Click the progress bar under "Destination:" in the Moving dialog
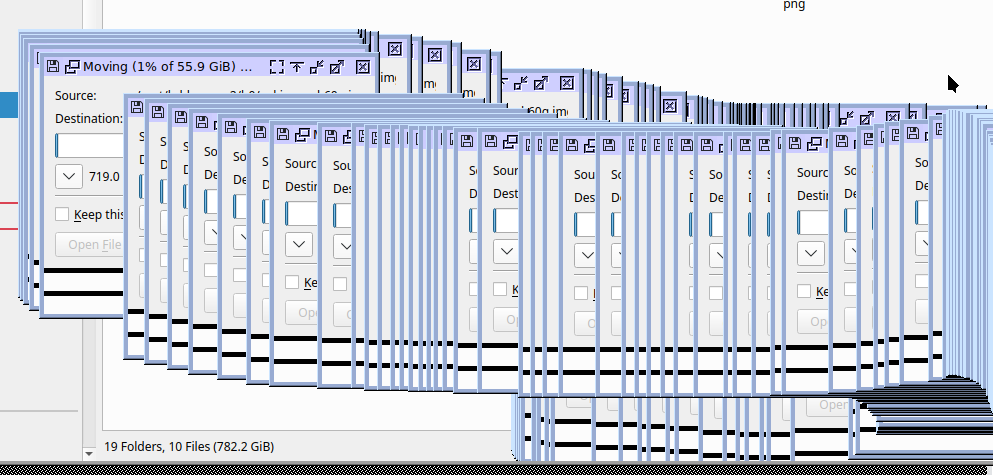993x475 pixels. (x=90, y=146)
